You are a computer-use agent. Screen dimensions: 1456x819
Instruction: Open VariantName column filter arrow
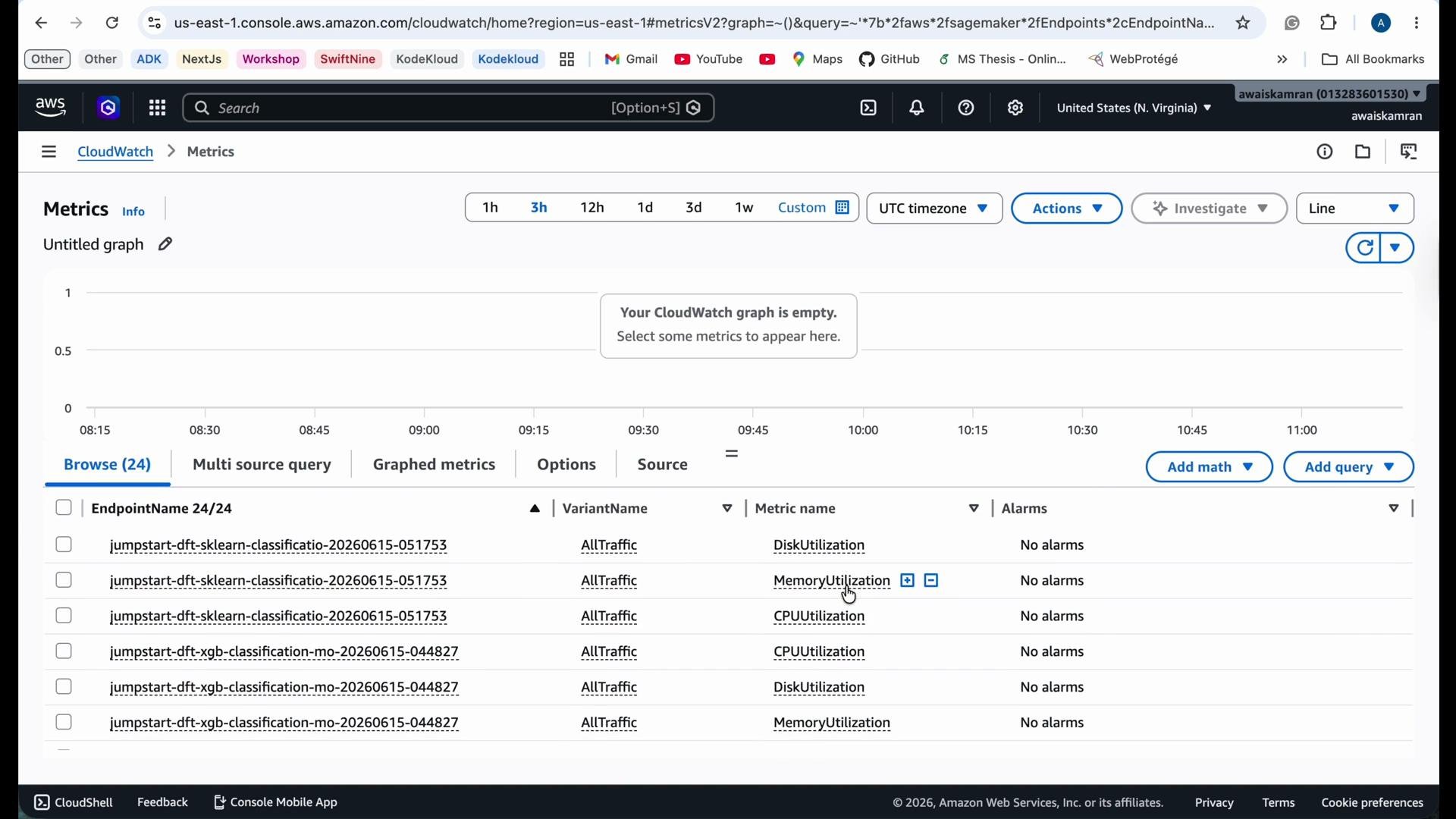[x=727, y=509]
